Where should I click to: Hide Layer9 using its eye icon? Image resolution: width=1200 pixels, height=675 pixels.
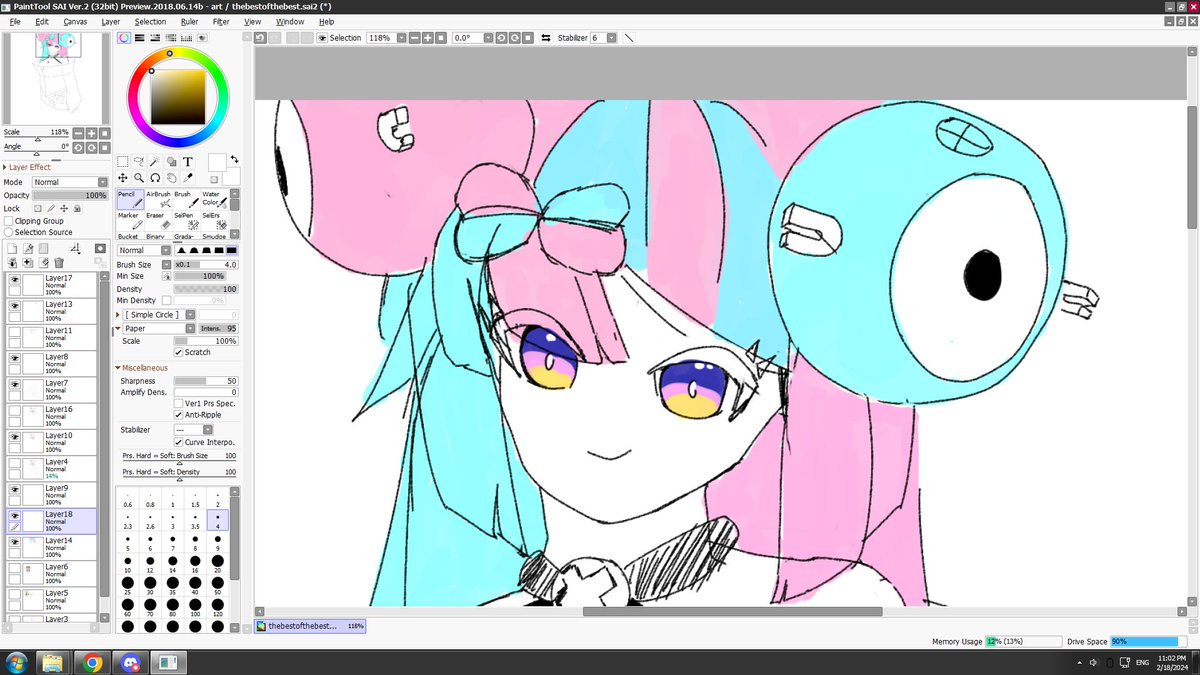point(14,489)
